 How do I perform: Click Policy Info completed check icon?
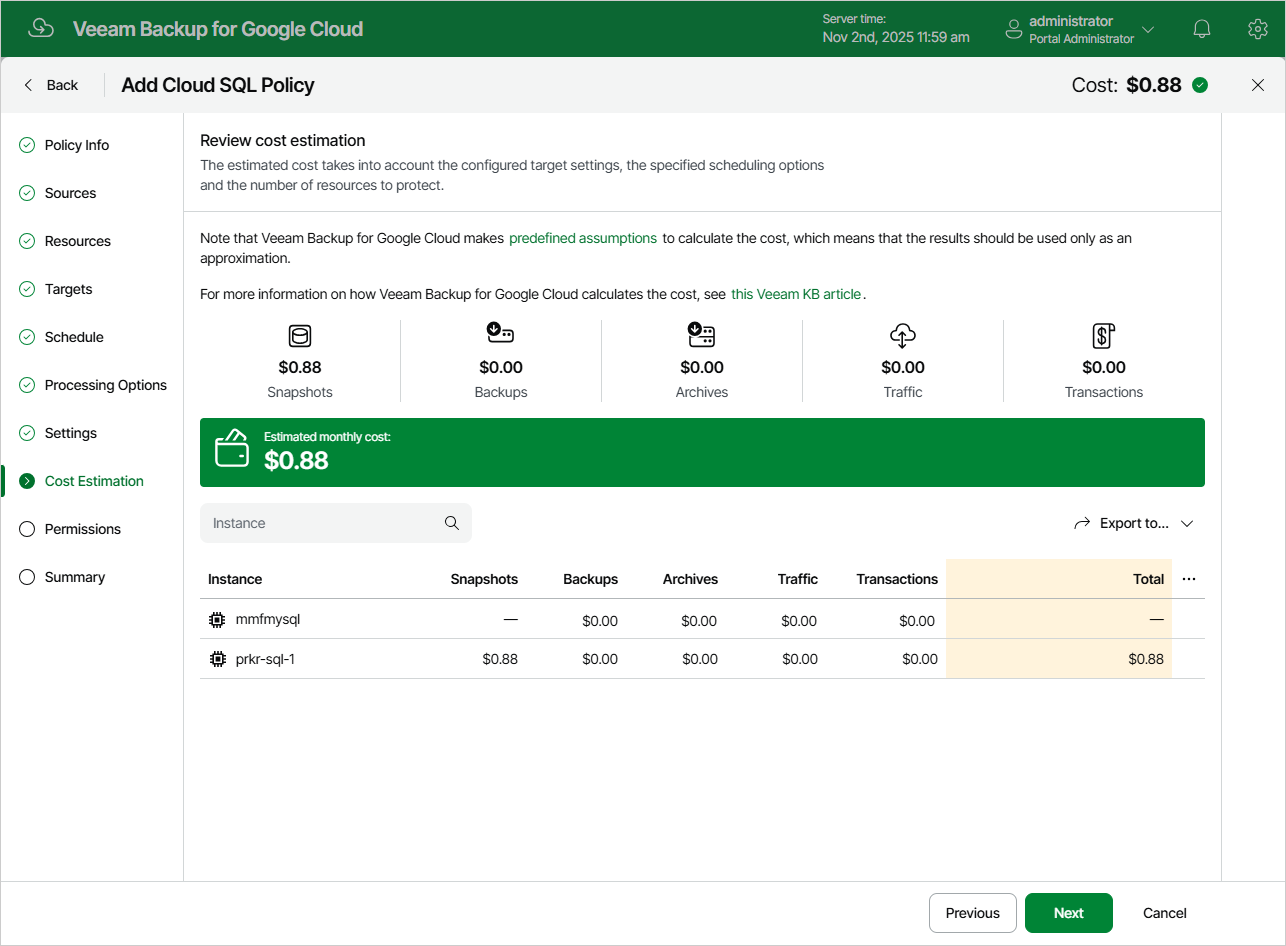(27, 145)
